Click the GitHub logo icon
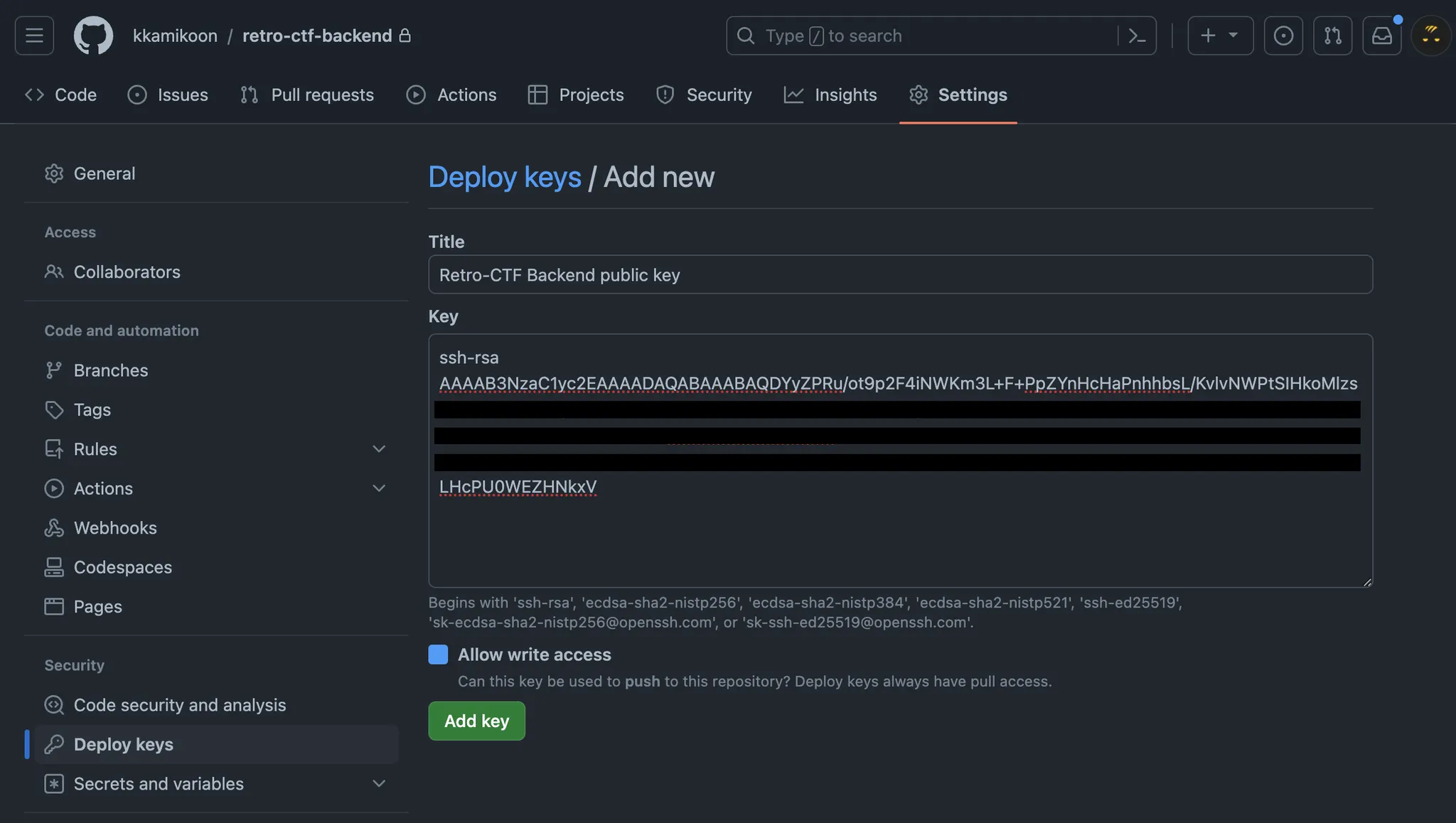 click(93, 36)
